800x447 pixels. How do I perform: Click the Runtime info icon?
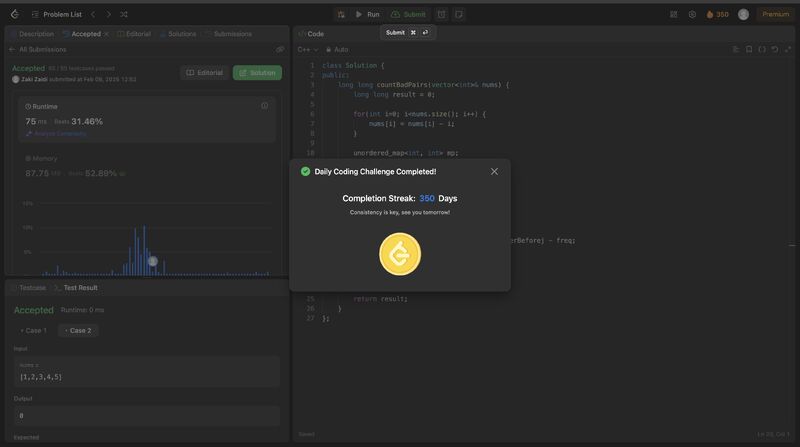[264, 106]
